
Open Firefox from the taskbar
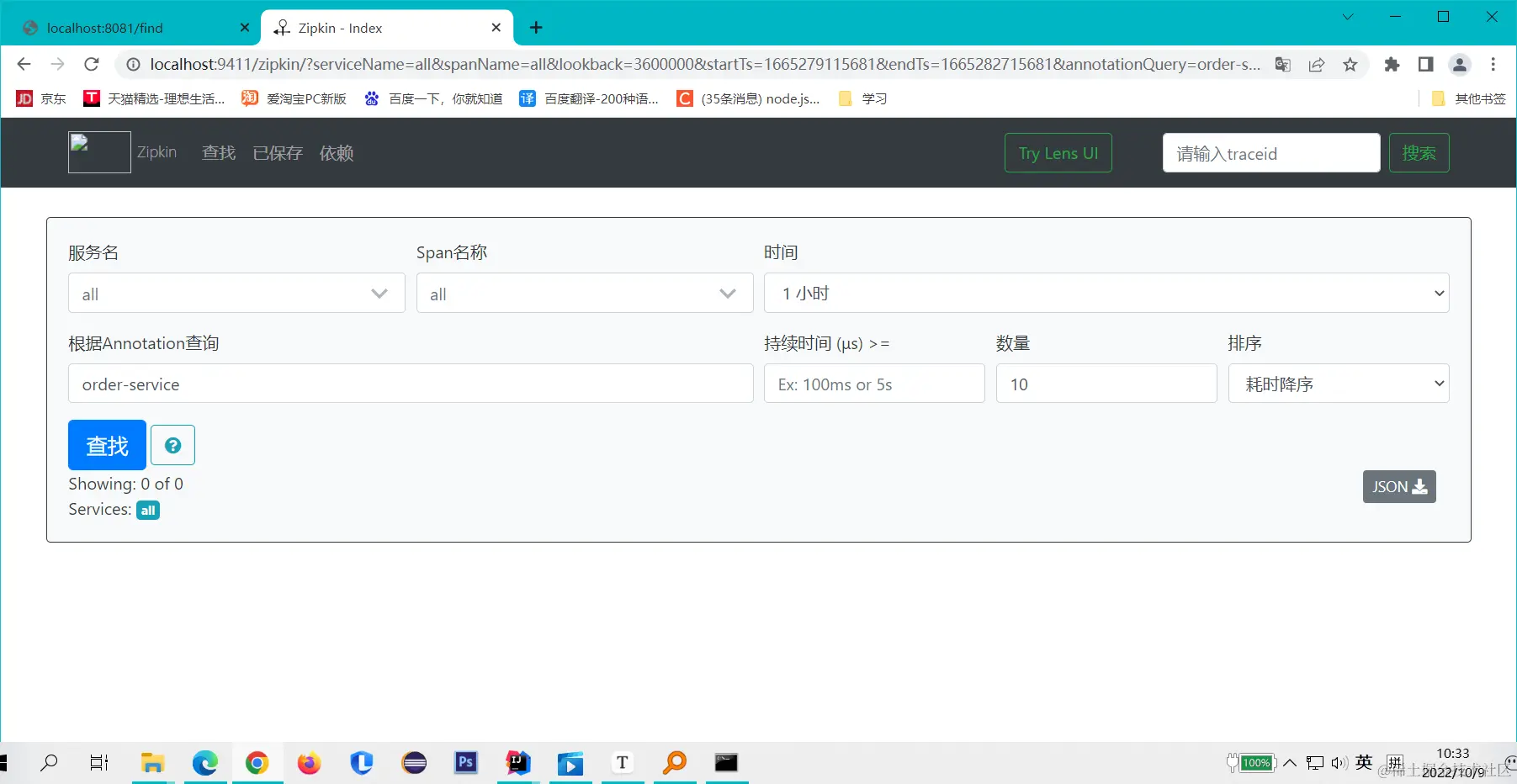click(310, 763)
